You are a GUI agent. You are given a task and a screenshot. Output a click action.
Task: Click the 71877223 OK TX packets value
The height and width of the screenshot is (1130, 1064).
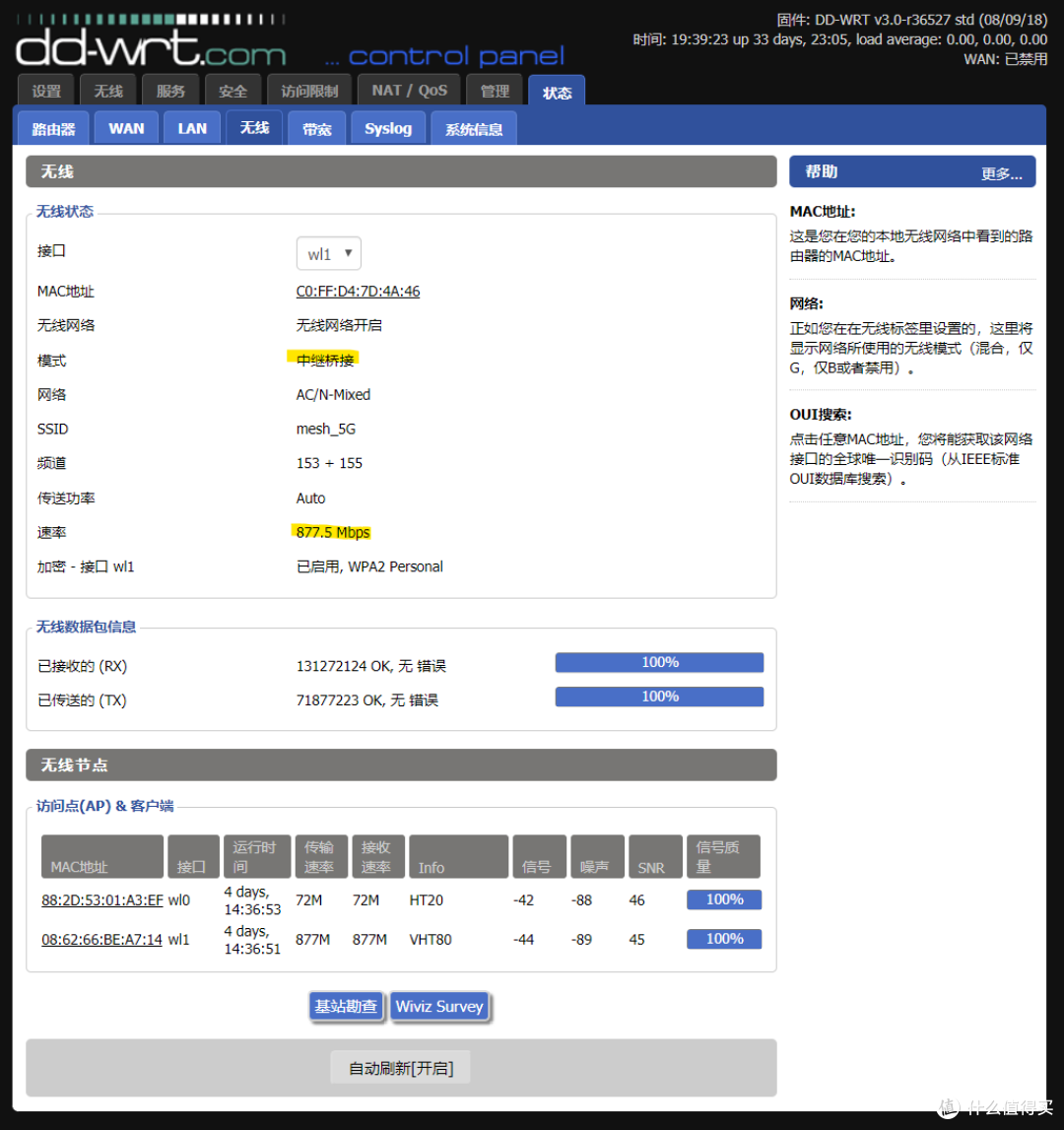(366, 699)
